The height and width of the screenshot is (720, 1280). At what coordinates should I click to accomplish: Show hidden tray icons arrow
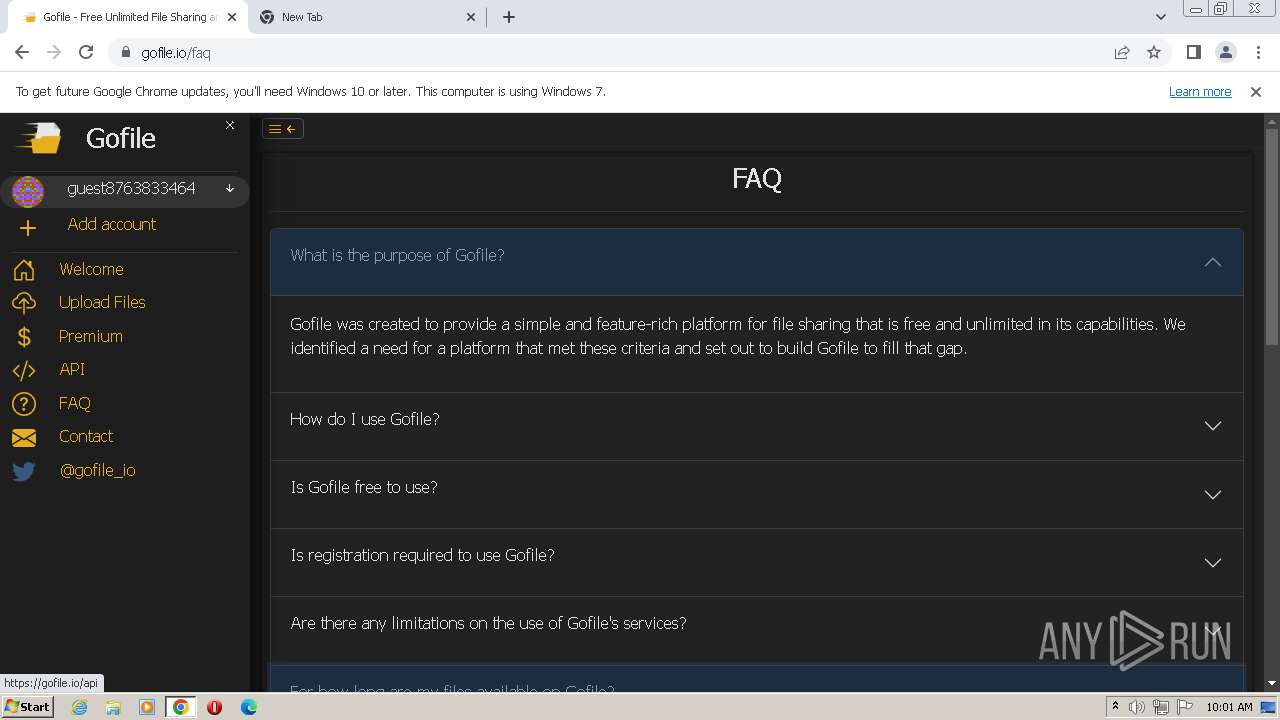(1115, 706)
